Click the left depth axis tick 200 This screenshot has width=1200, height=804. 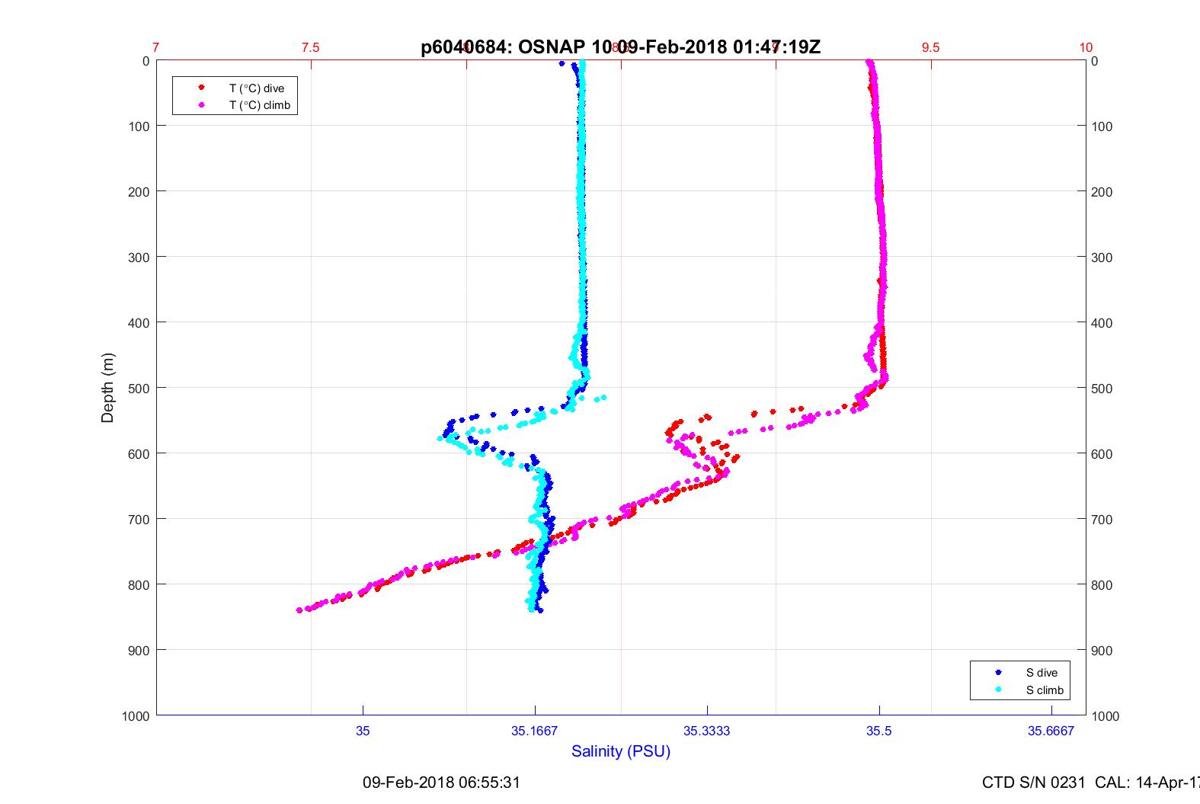(139, 191)
